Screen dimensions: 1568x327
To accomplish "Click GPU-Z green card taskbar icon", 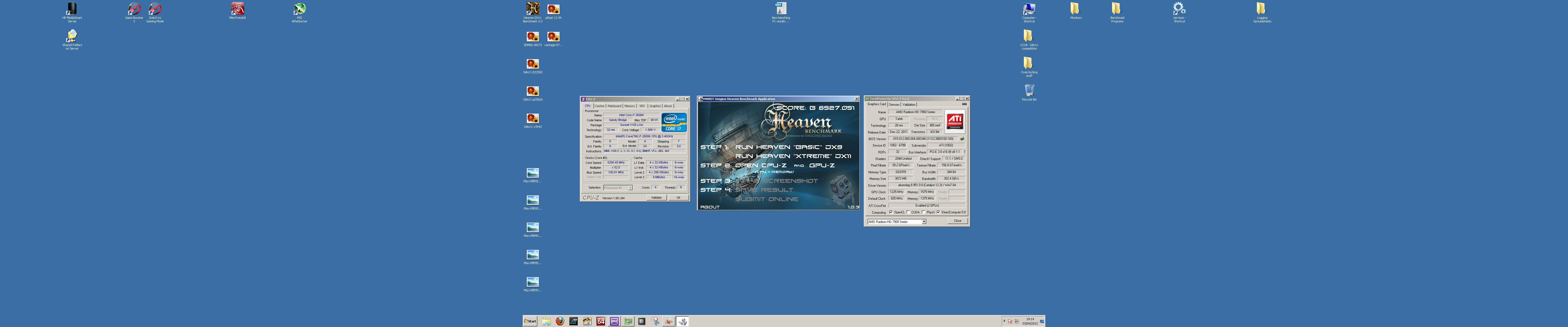I will point(628,321).
